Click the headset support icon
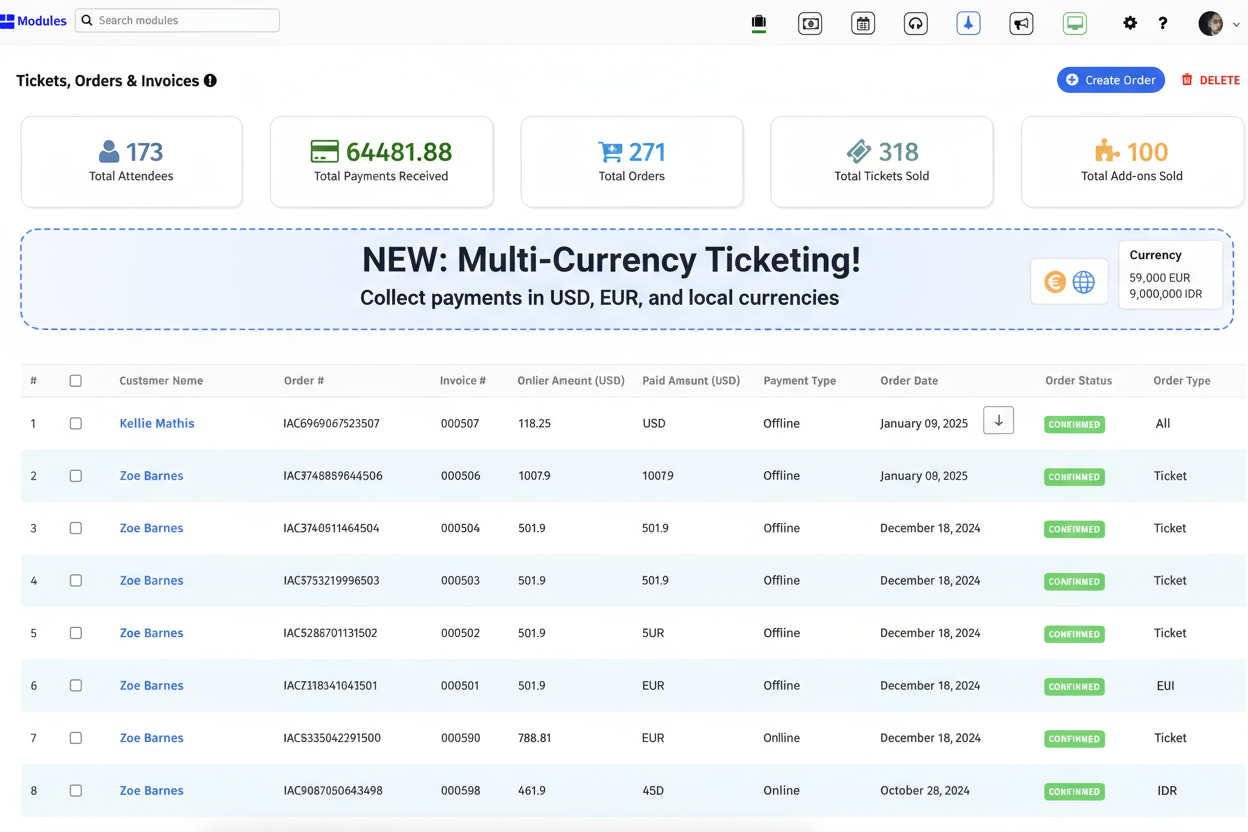 (915, 23)
